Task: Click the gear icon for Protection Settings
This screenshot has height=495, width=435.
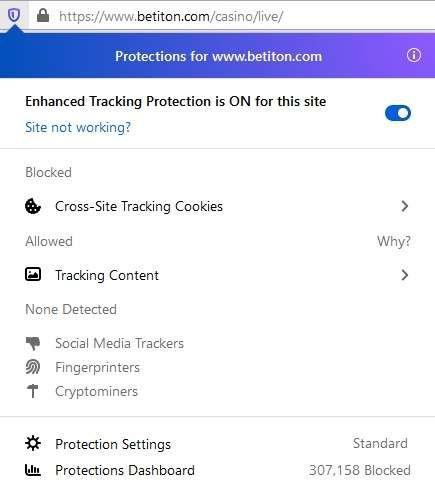Action: click(x=33, y=443)
